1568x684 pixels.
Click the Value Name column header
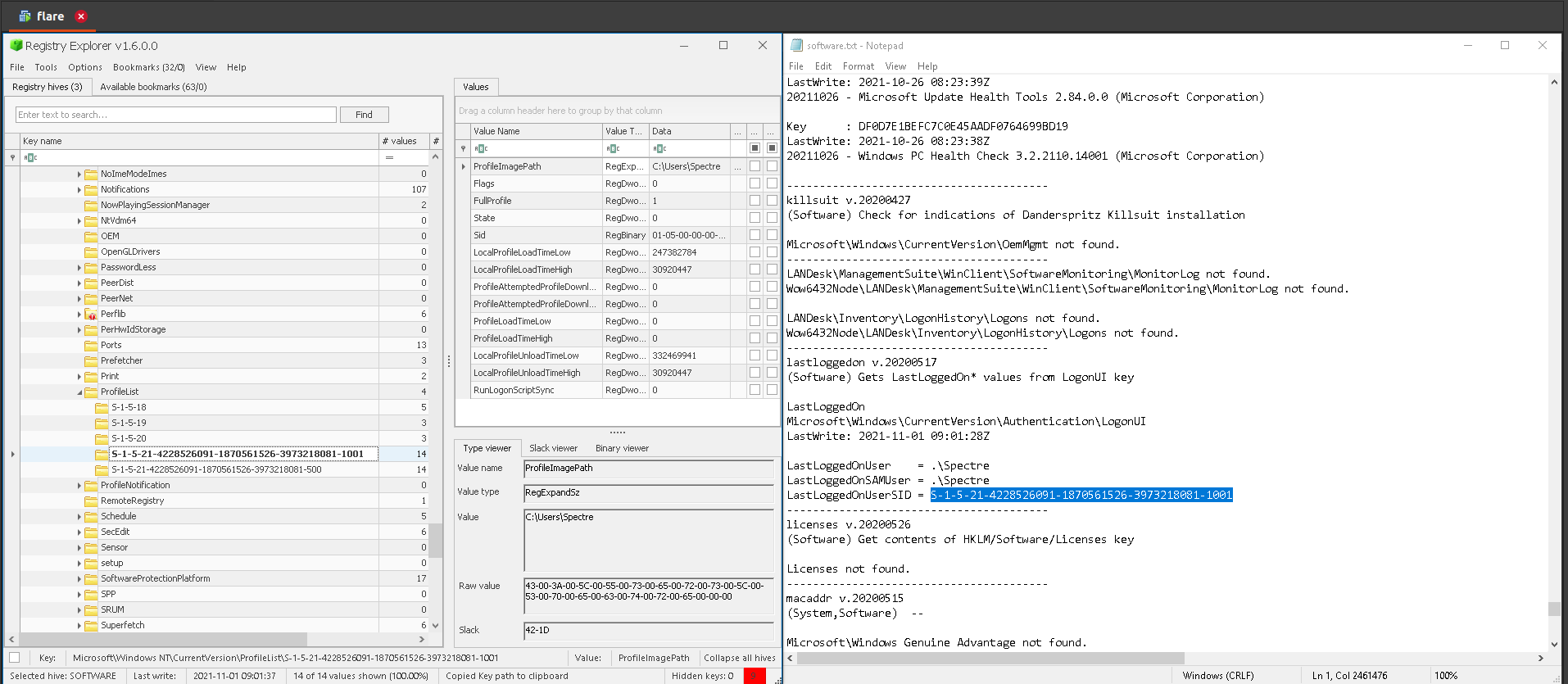point(536,131)
